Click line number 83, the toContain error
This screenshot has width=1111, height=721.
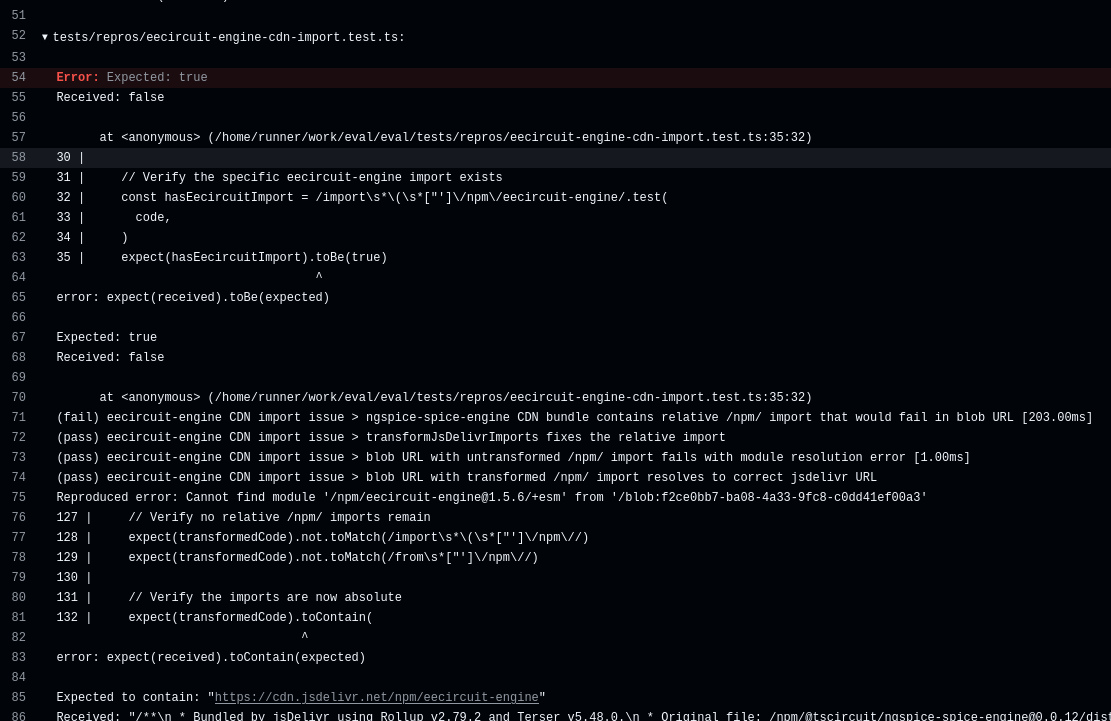18,657
